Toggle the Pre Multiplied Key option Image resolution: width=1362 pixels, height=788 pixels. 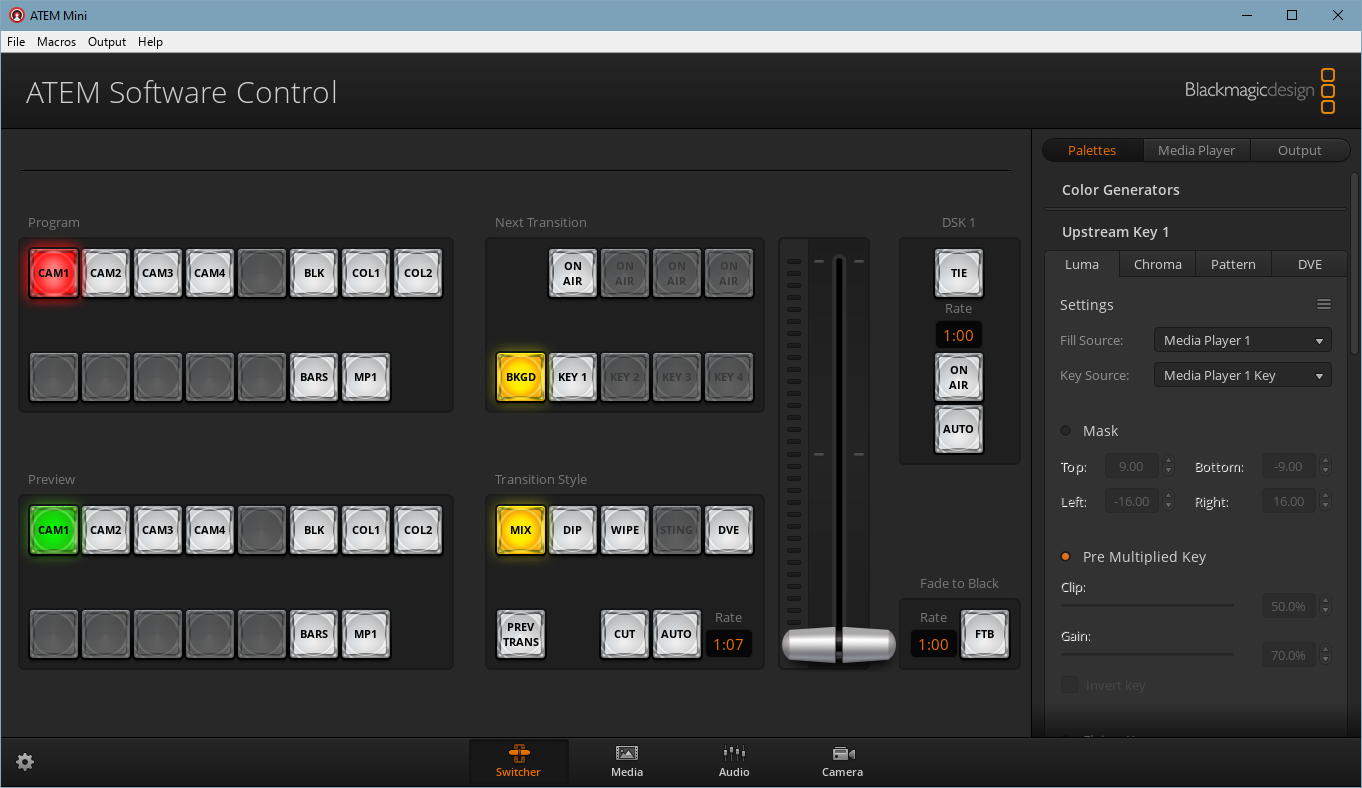1066,557
